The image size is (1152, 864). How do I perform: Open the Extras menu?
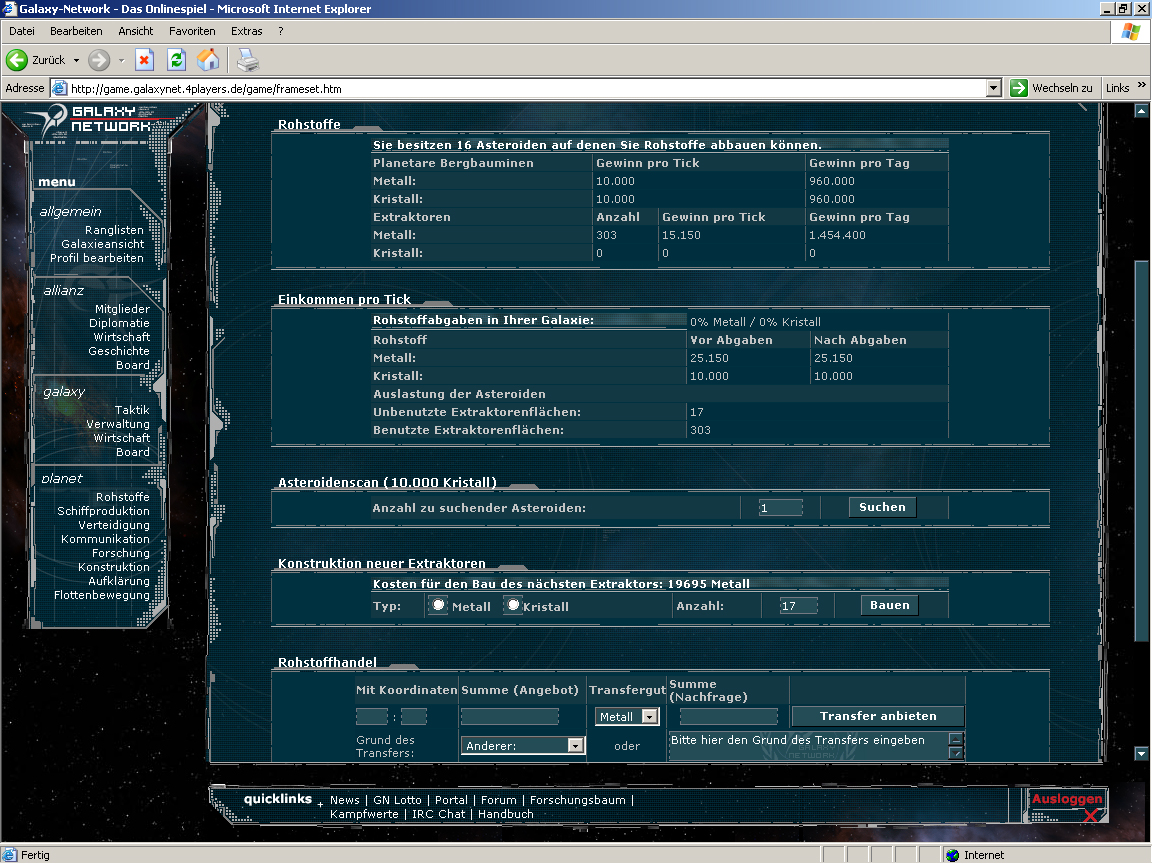[x=246, y=31]
